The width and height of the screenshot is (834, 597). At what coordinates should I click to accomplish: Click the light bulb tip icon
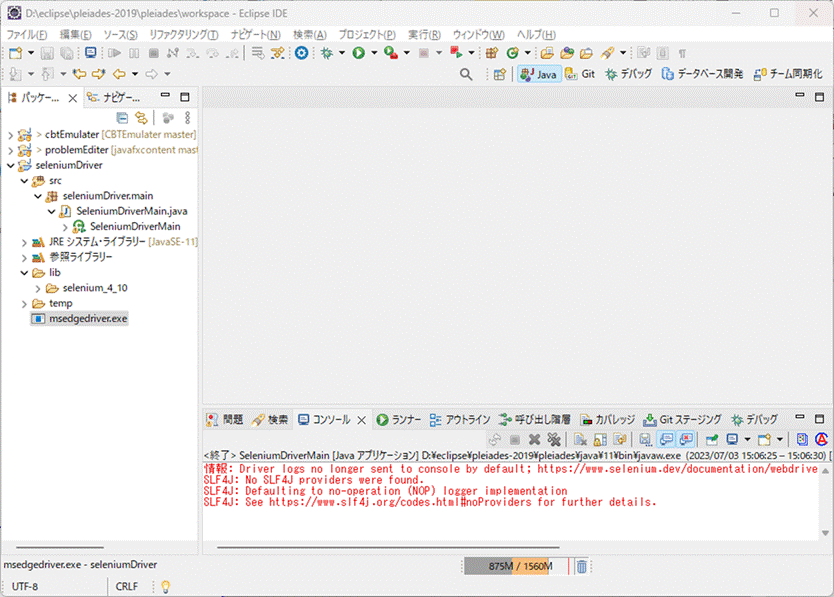tap(166, 586)
